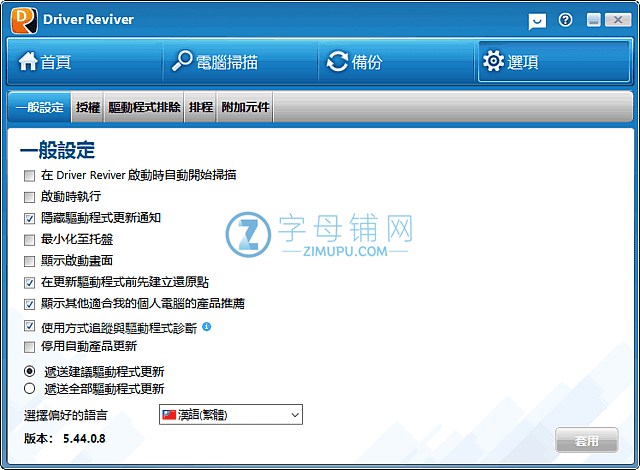Click the Driver Reviver logo icon

19,19
